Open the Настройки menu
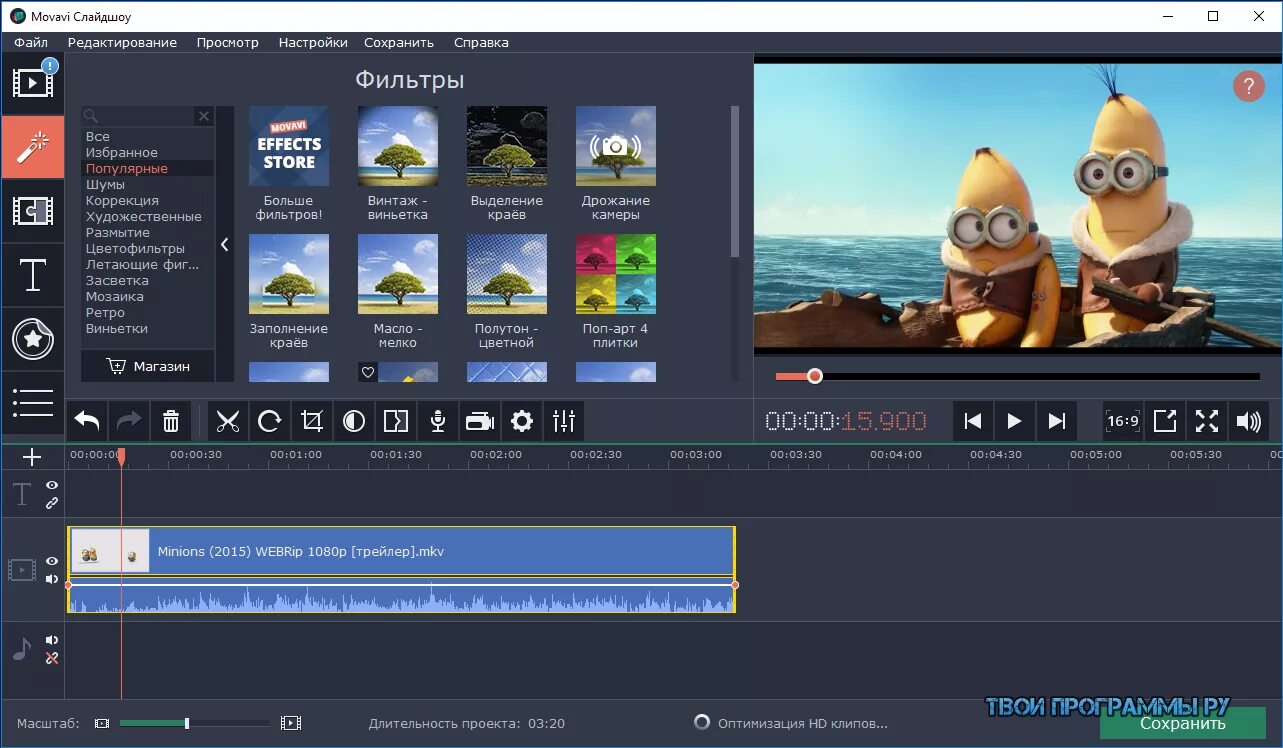This screenshot has width=1283, height=748. tap(313, 42)
